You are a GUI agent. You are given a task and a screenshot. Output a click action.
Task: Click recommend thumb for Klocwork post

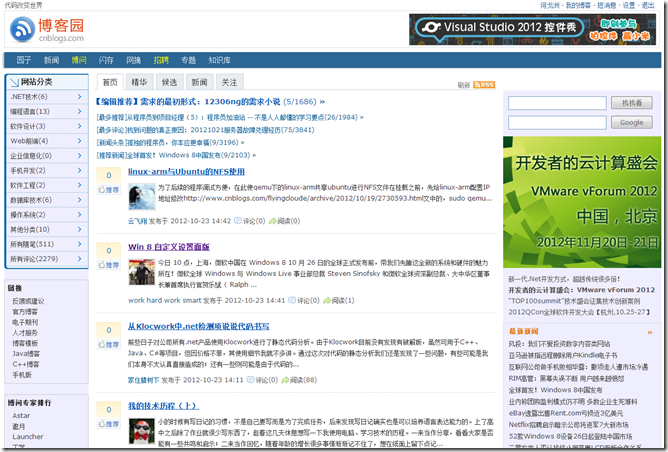pyautogui.click(x=109, y=345)
